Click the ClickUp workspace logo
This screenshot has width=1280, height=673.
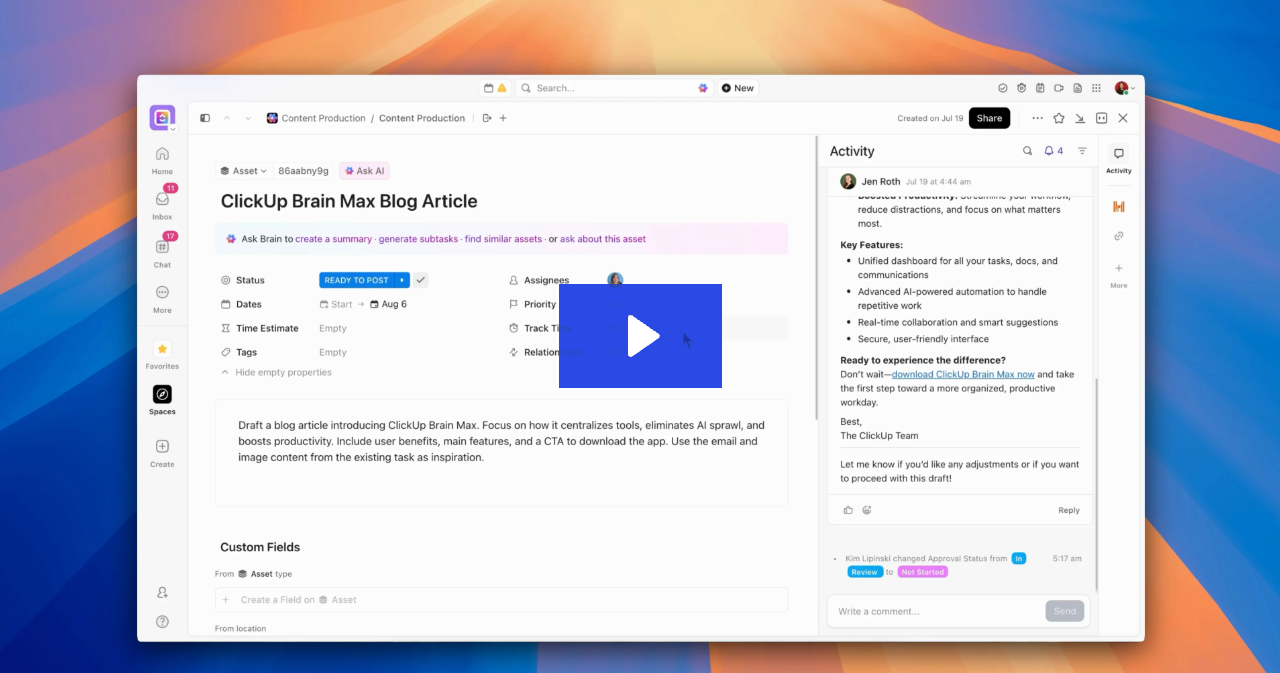click(162, 117)
